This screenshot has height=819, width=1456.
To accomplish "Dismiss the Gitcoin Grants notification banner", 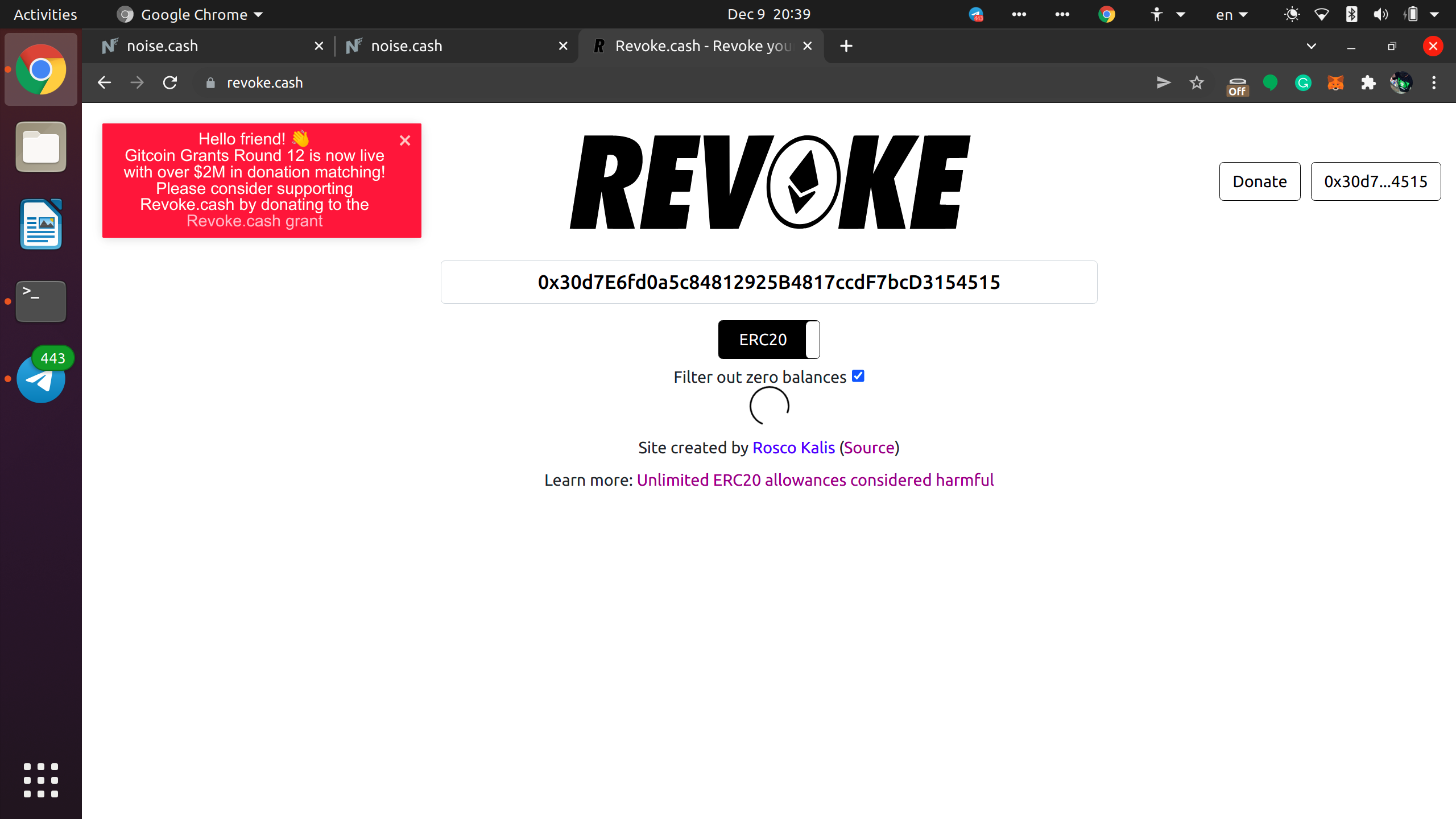I will pos(405,140).
